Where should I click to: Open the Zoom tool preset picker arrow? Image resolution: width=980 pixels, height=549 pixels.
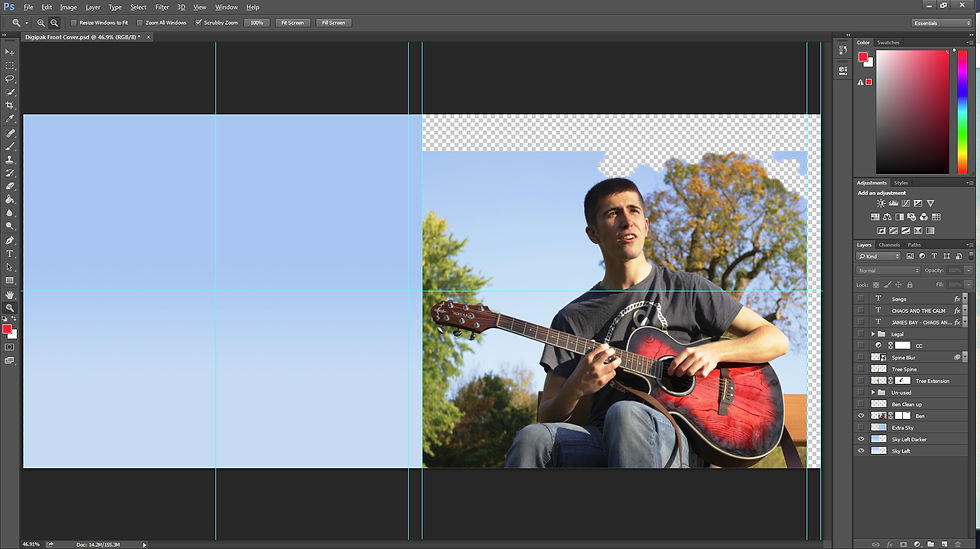[27, 23]
